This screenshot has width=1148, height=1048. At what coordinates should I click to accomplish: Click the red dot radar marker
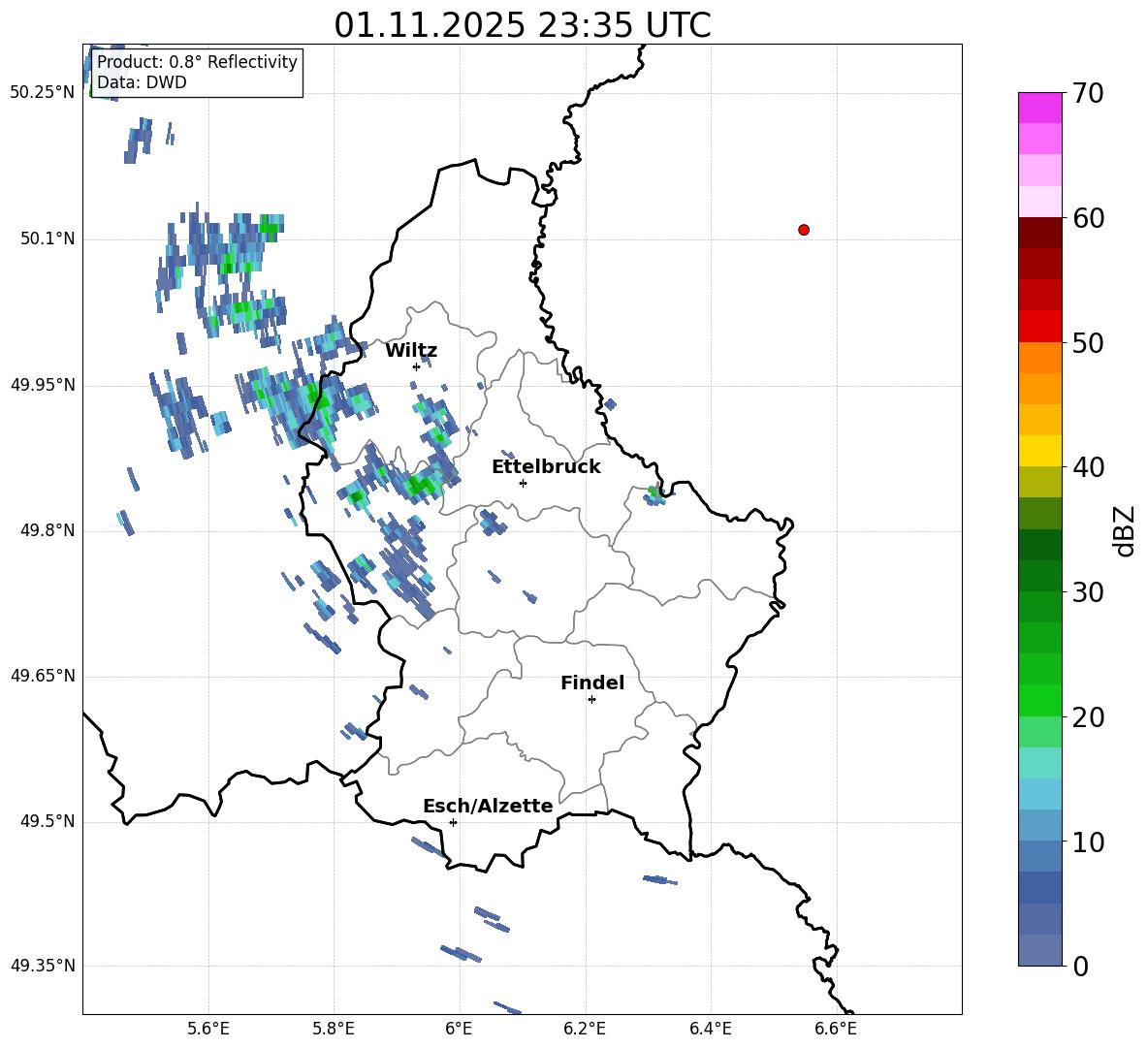pyautogui.click(x=804, y=230)
